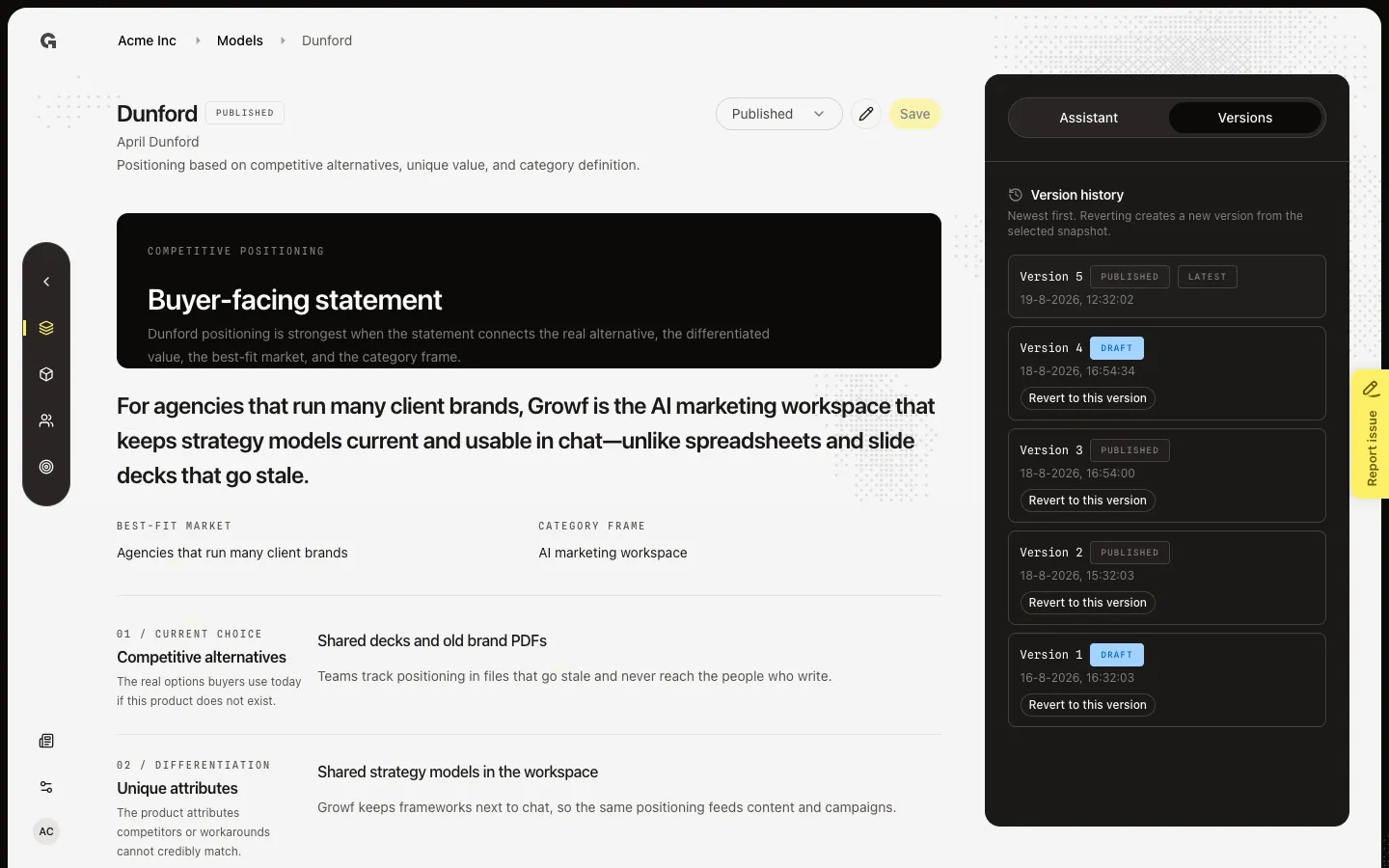This screenshot has height=868, width=1389.
Task: Revert to Version 4
Action: (x=1087, y=398)
